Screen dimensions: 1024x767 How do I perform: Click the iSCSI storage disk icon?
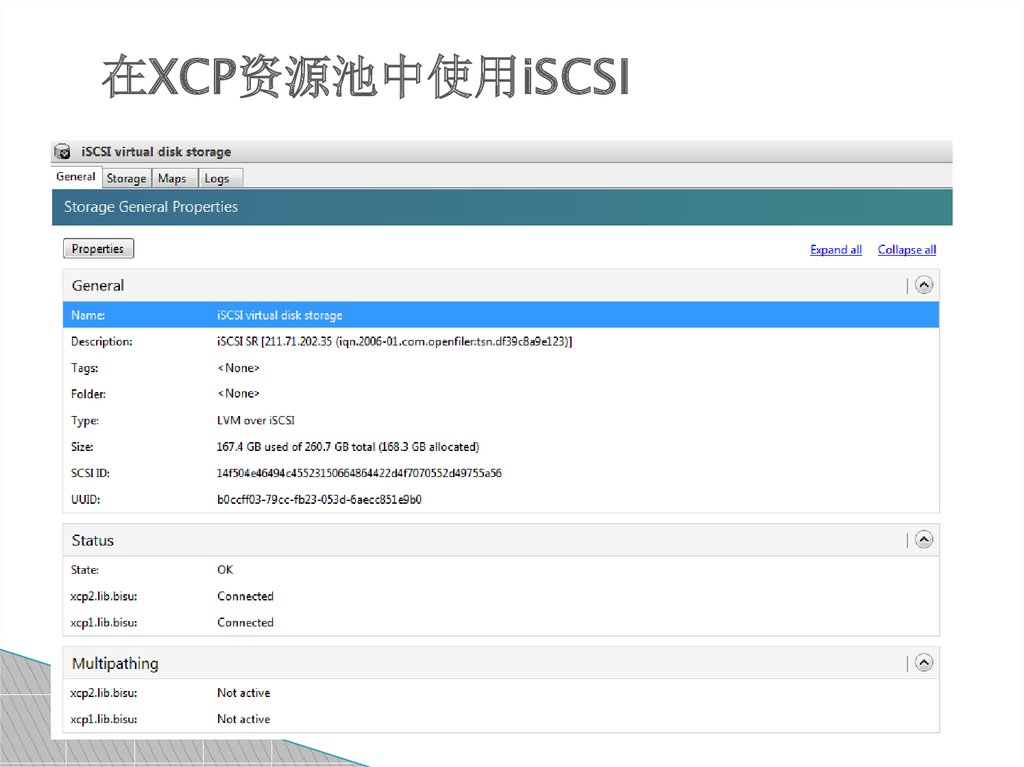tap(63, 152)
